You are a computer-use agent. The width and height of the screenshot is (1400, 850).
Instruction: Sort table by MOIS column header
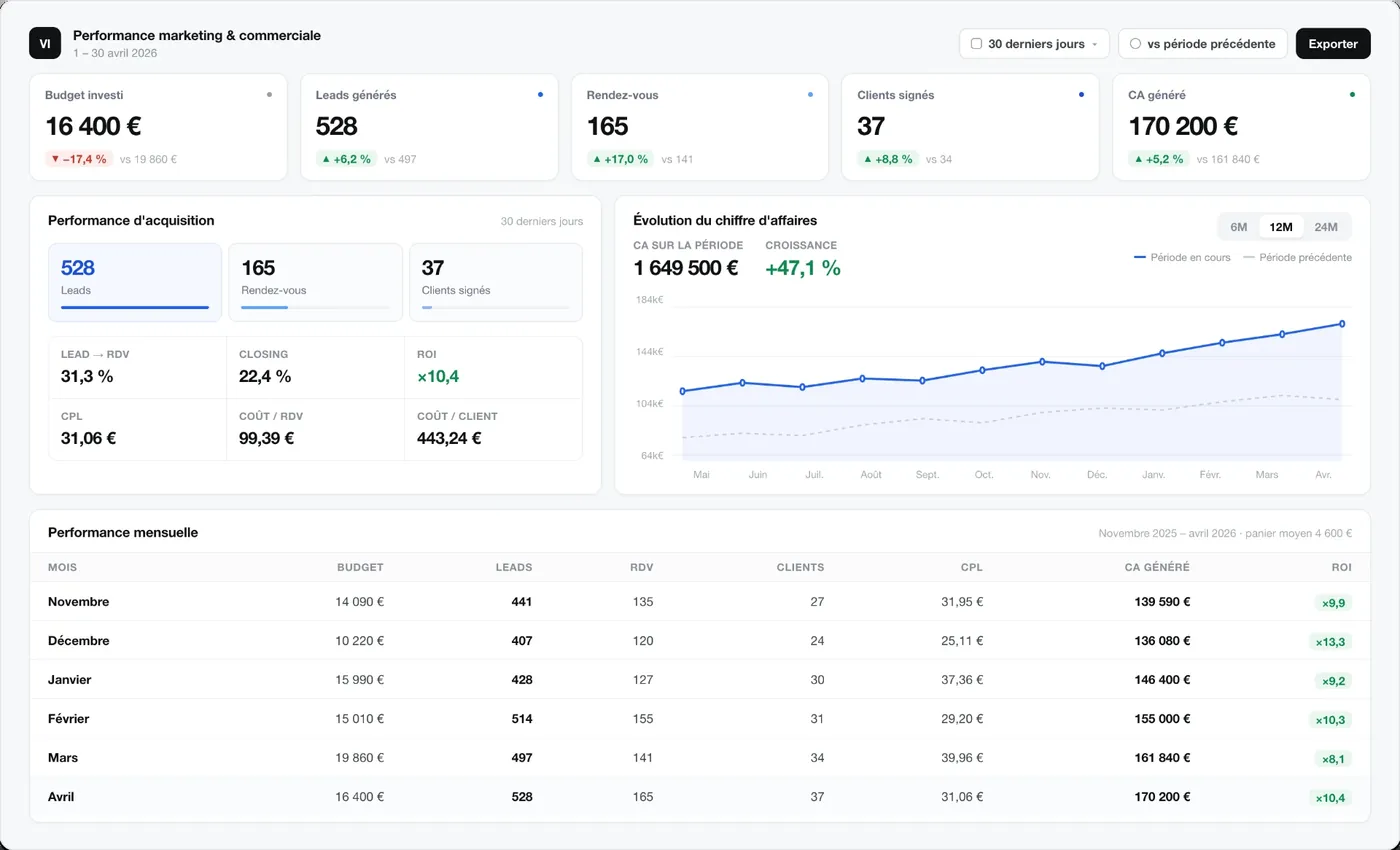[62, 567]
